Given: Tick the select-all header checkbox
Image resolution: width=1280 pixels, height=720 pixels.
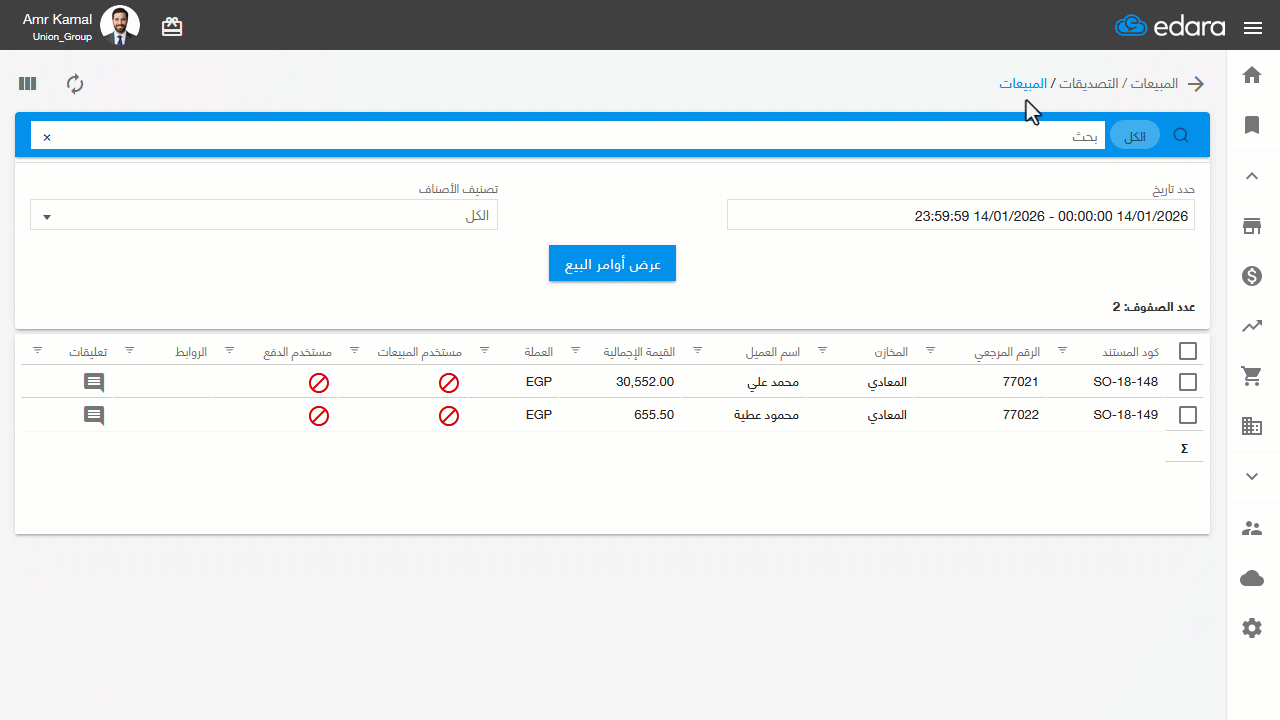Looking at the screenshot, I should click(x=1188, y=351).
